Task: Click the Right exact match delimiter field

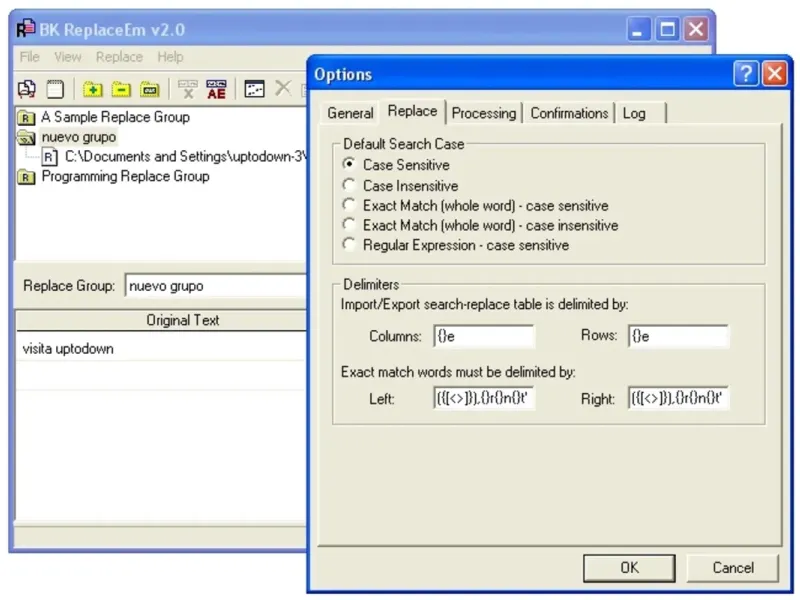Action: tap(678, 398)
